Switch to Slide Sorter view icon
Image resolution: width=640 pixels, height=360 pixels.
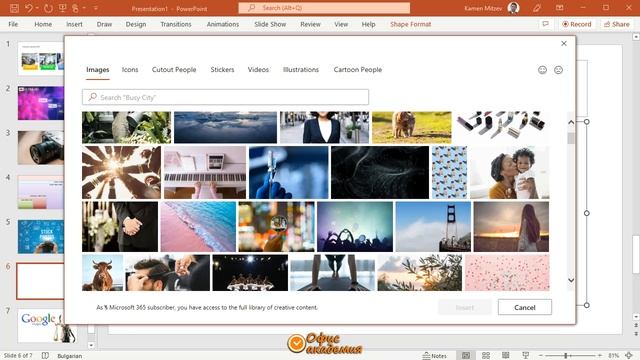486,356
